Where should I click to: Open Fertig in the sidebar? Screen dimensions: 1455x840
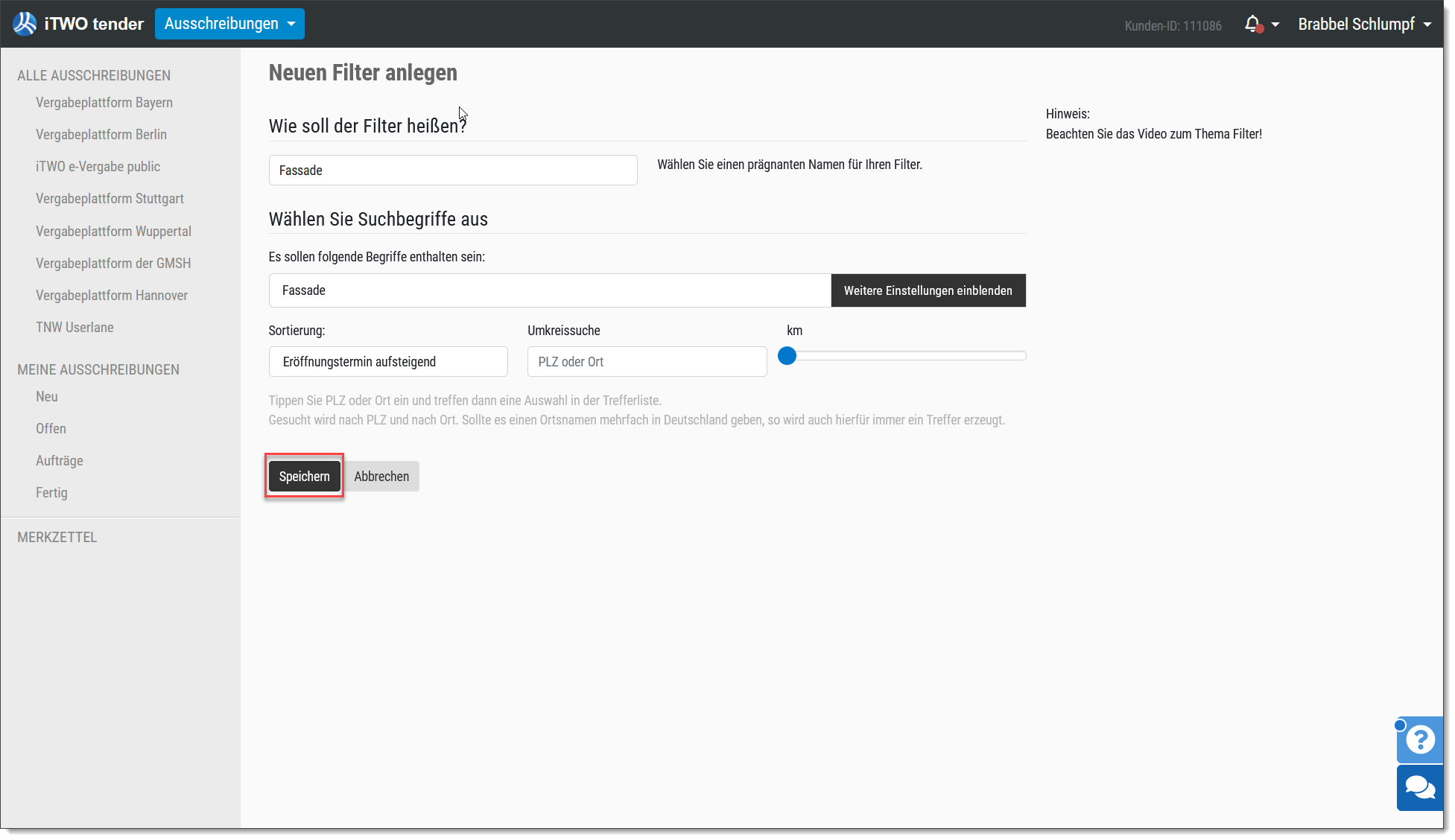(51, 493)
